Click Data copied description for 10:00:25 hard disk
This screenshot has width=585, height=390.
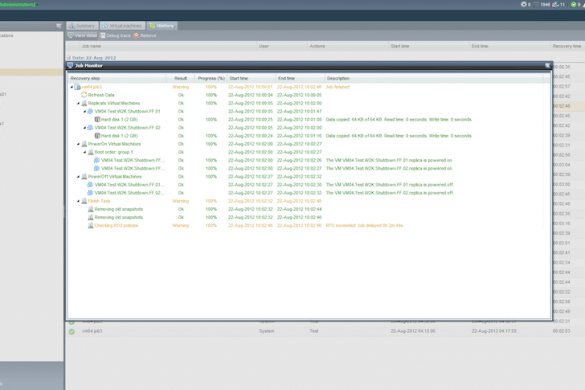point(398,119)
